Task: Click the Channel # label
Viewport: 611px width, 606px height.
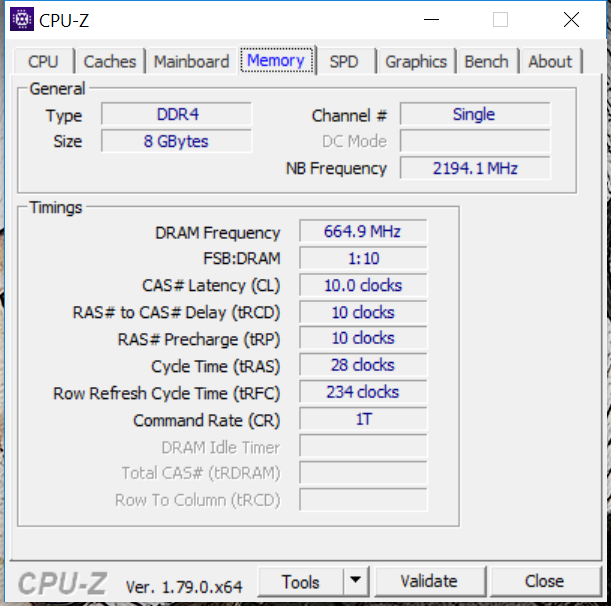Action: tap(349, 116)
